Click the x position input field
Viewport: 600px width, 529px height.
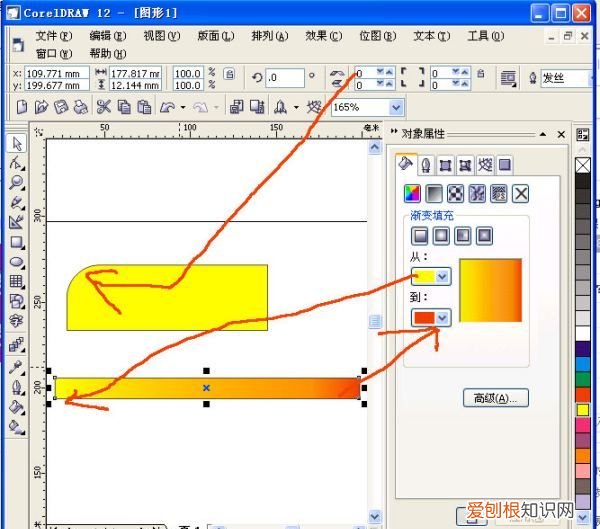click(x=57, y=73)
